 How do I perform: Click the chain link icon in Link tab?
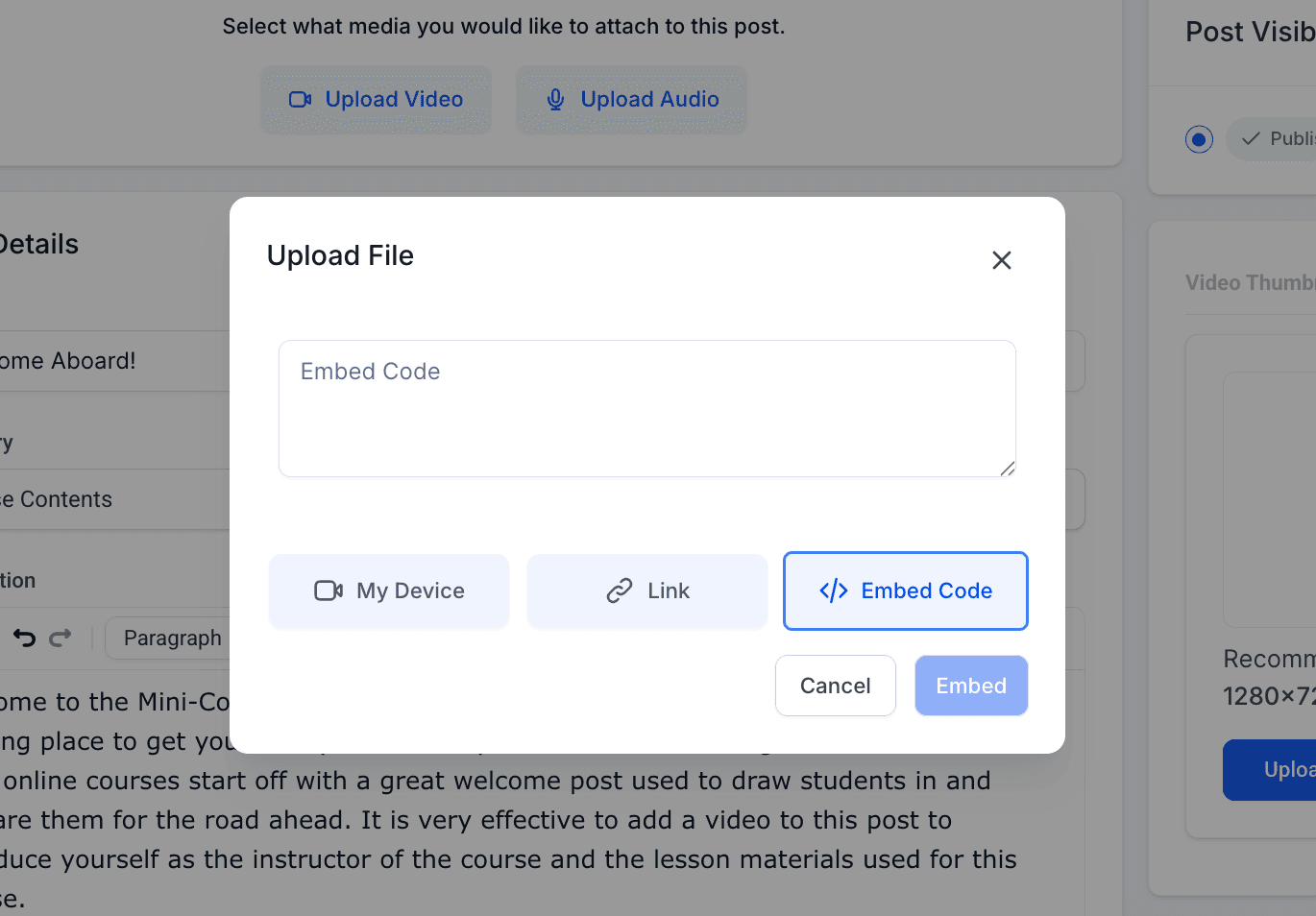tap(620, 591)
